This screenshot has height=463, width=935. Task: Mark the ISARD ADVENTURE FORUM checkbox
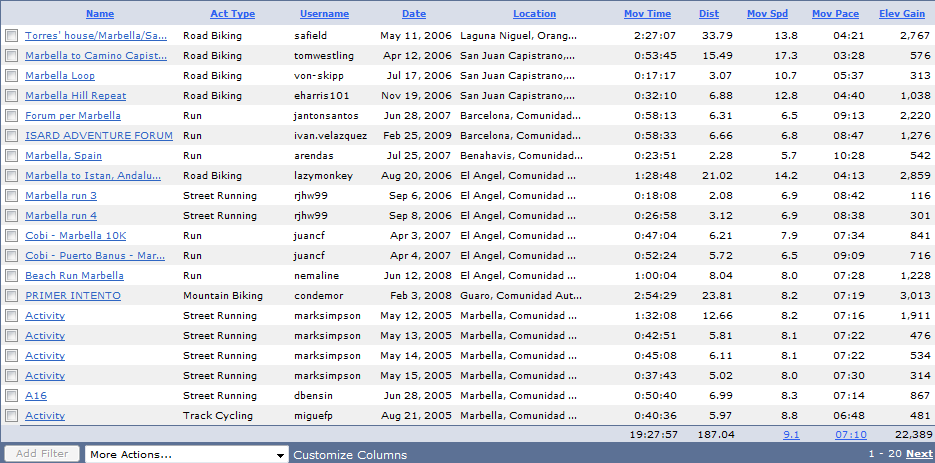[11, 136]
